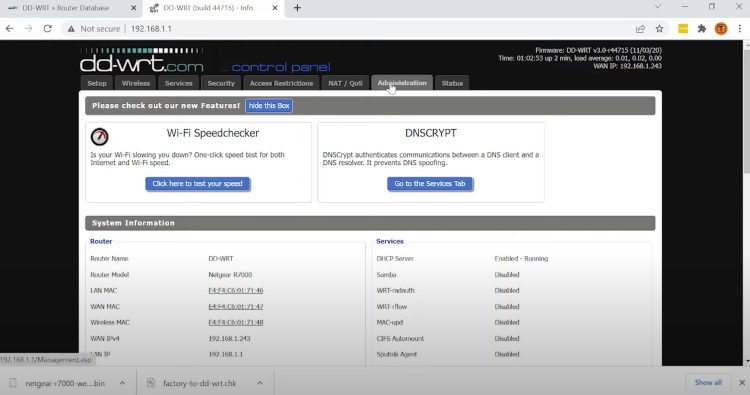Open the Access Restrictions tab
Image resolution: width=750 pixels, height=395 pixels.
click(281, 83)
